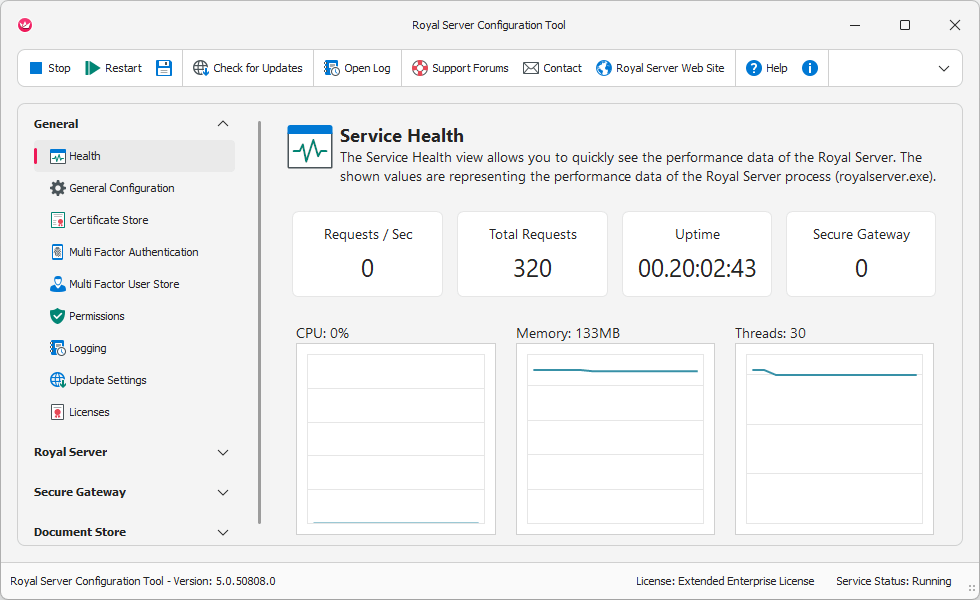Click the Uptime card
The height and width of the screenshot is (600, 980).
pos(697,254)
